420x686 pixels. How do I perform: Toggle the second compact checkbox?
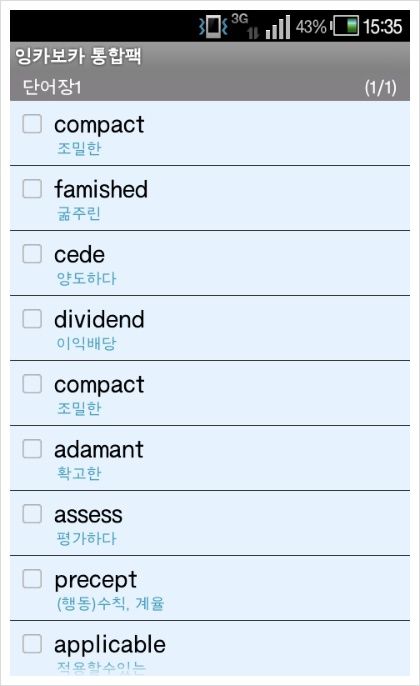[32, 384]
